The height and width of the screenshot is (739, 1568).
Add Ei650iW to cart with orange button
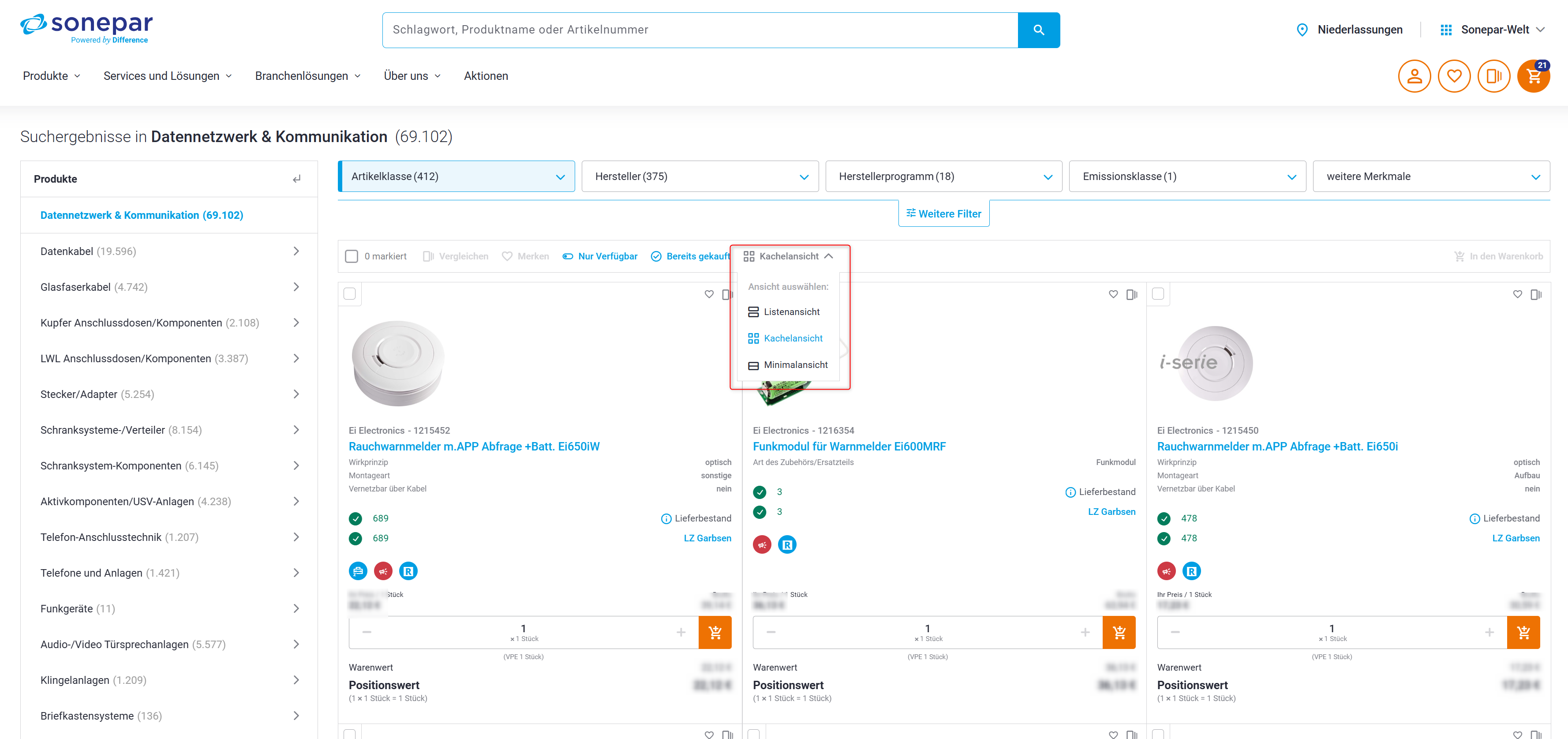coord(715,633)
